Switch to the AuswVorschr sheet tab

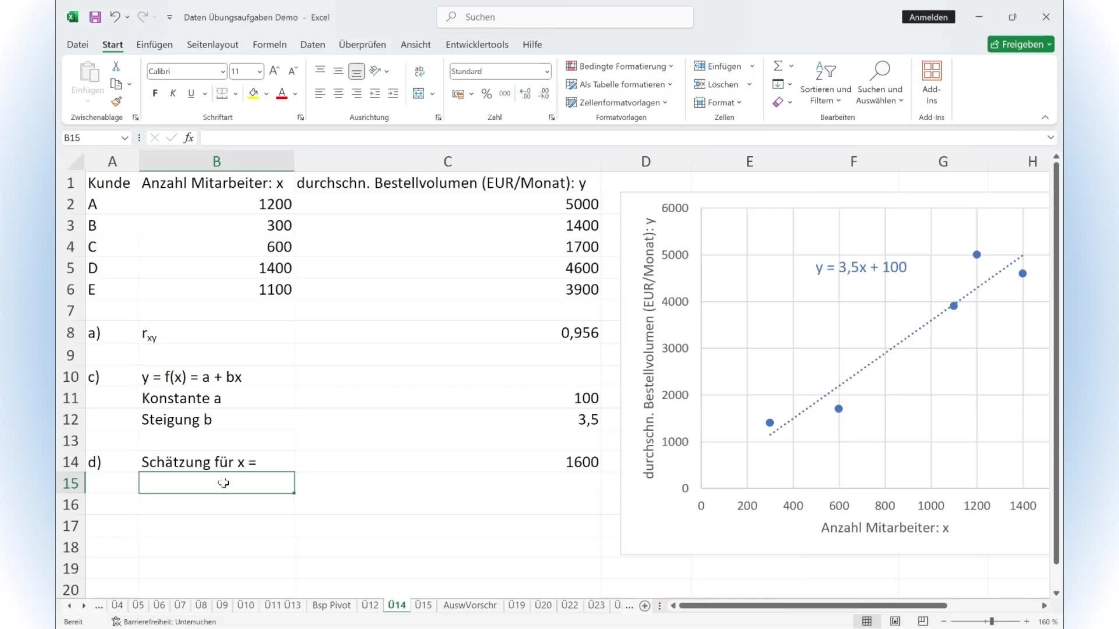[x=470, y=605]
